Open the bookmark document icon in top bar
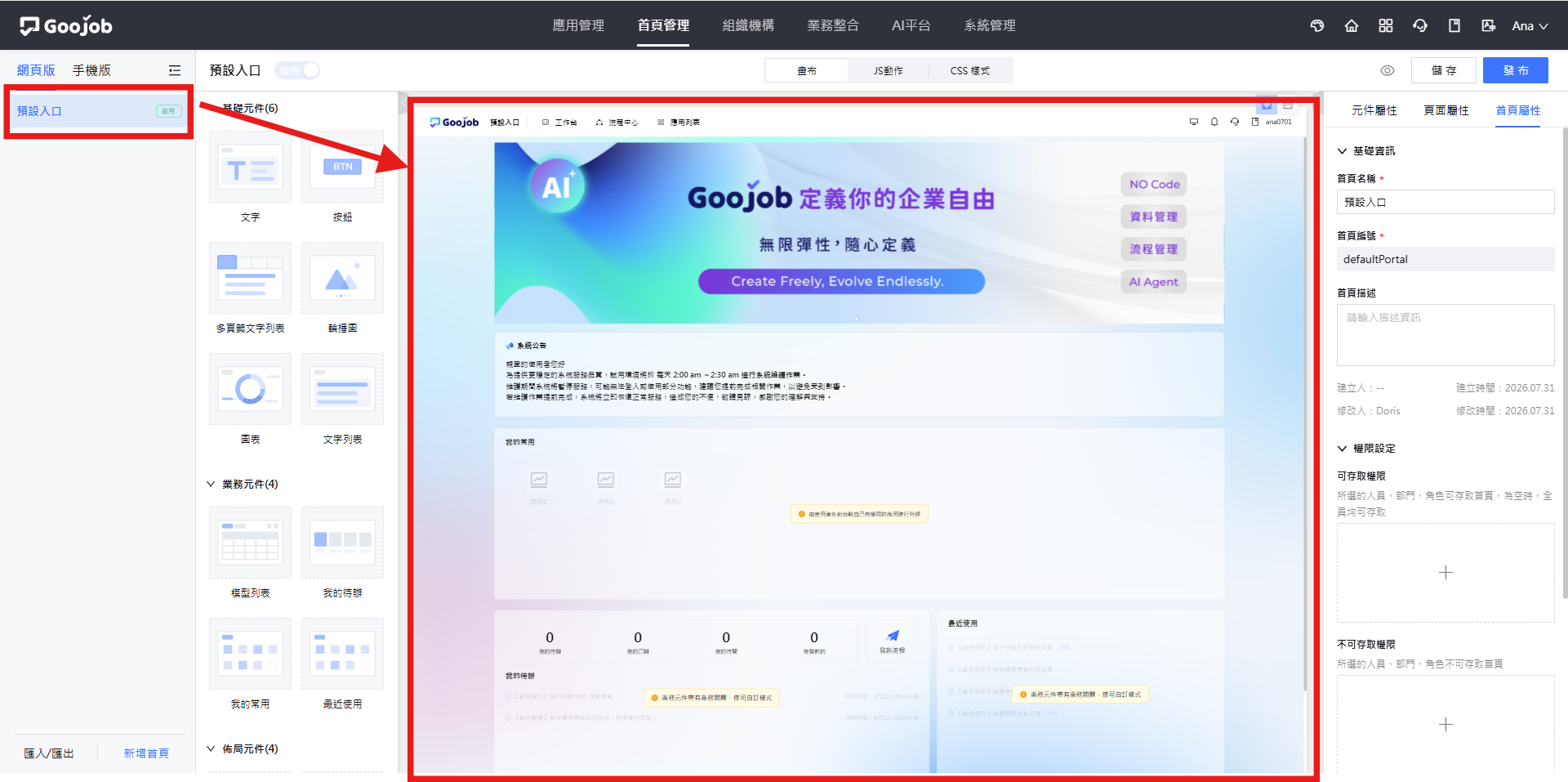Image resolution: width=1568 pixels, height=782 pixels. click(x=1454, y=25)
